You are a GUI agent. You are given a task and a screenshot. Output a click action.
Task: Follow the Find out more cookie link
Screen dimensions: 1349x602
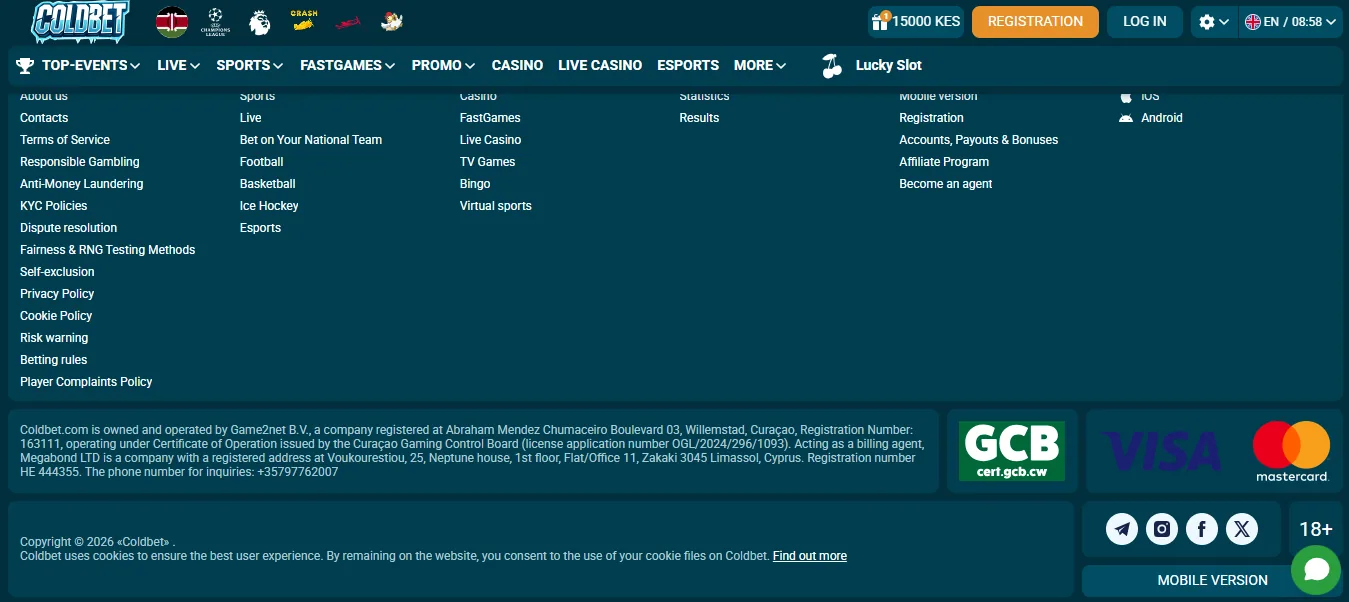[x=810, y=556]
